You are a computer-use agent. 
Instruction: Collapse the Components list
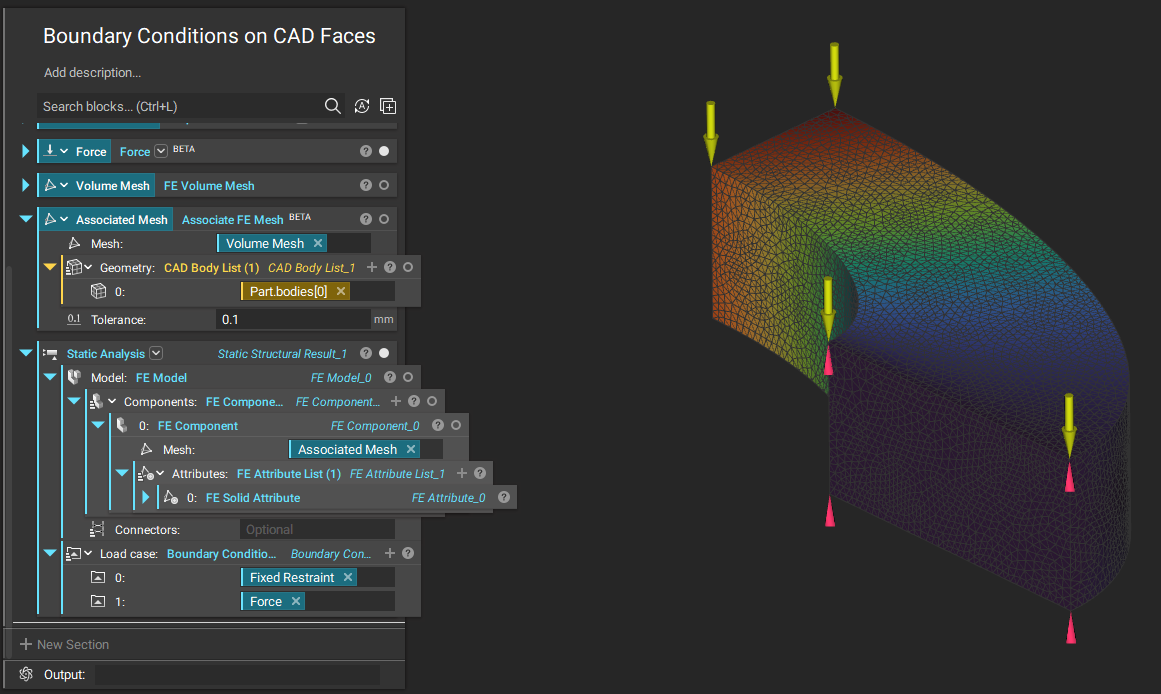point(73,401)
